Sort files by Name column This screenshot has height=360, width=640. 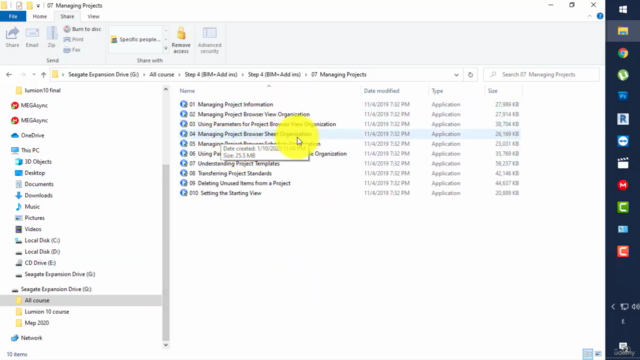187,91
